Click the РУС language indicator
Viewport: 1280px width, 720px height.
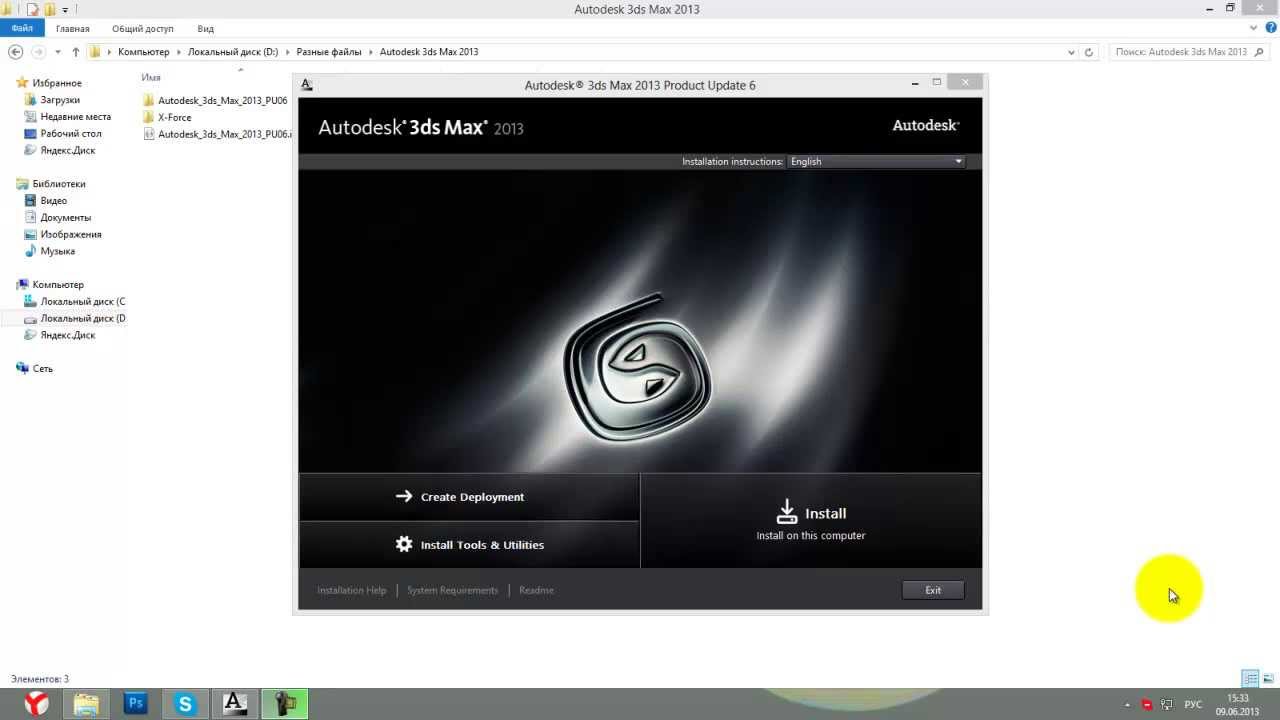point(1193,705)
